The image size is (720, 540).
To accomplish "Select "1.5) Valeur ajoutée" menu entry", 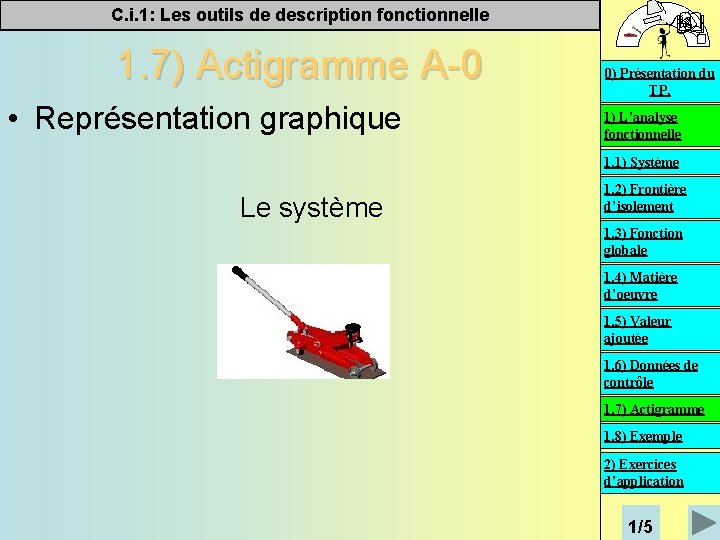I will tap(660, 330).
